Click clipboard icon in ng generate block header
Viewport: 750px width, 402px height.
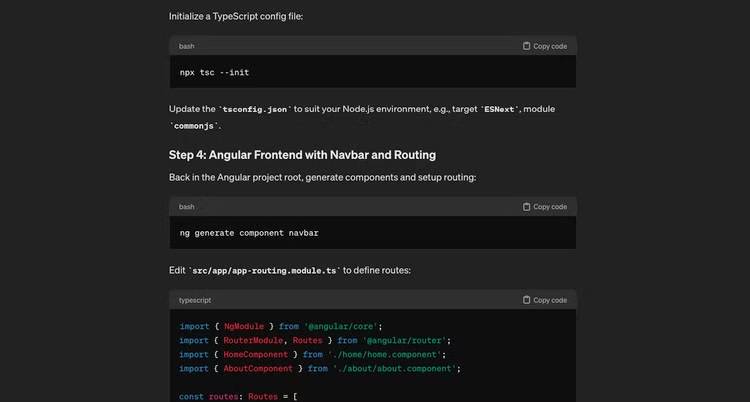pyautogui.click(x=527, y=207)
